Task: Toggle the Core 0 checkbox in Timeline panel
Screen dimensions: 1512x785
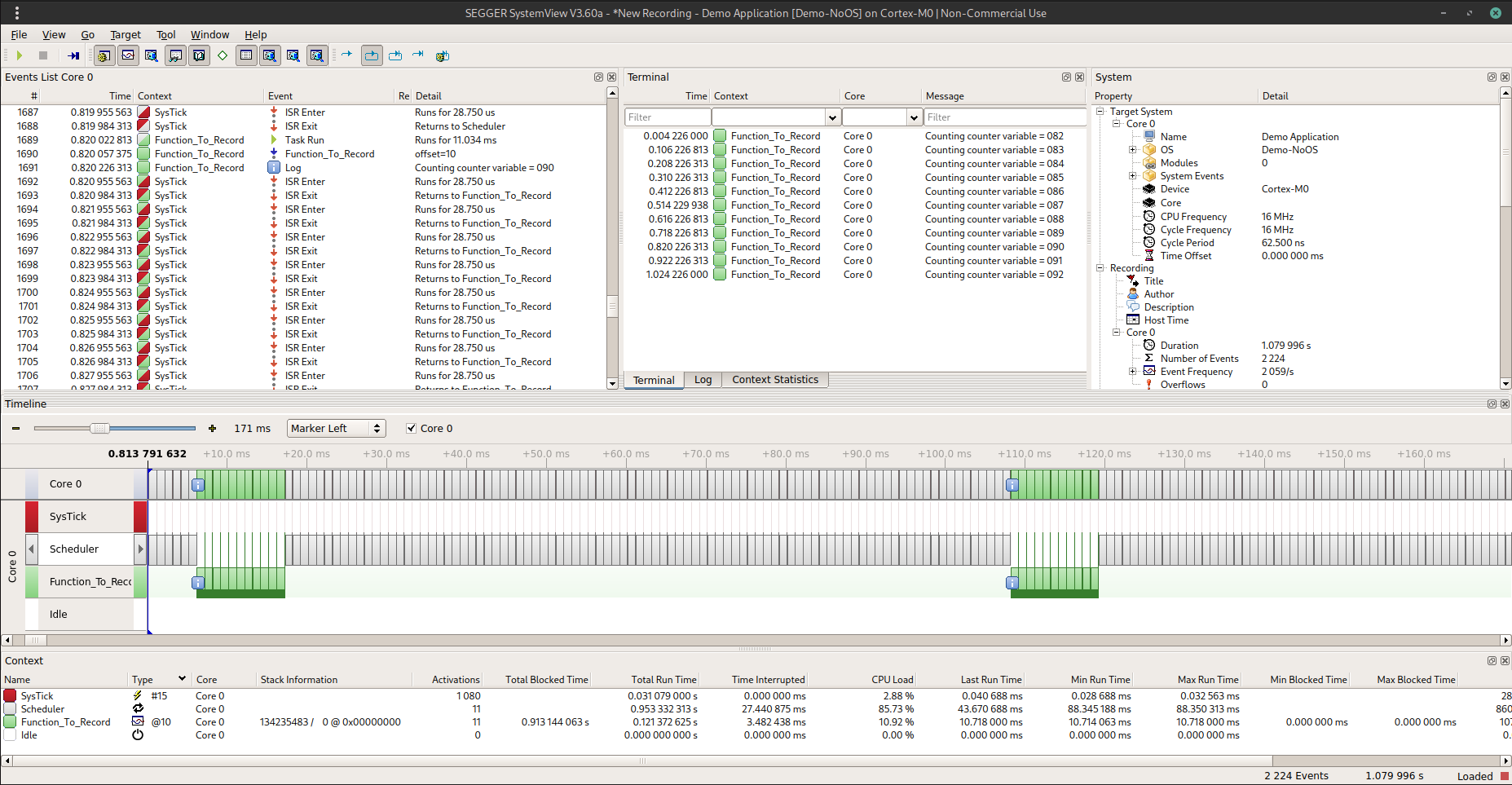Action: click(x=412, y=428)
